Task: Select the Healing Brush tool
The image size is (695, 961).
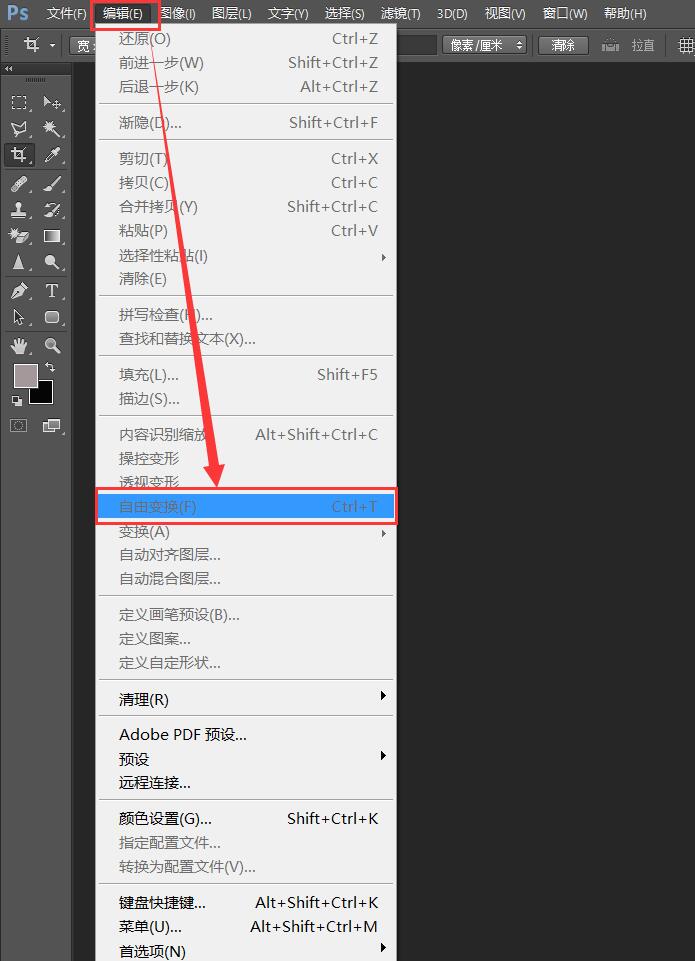Action: point(19,183)
